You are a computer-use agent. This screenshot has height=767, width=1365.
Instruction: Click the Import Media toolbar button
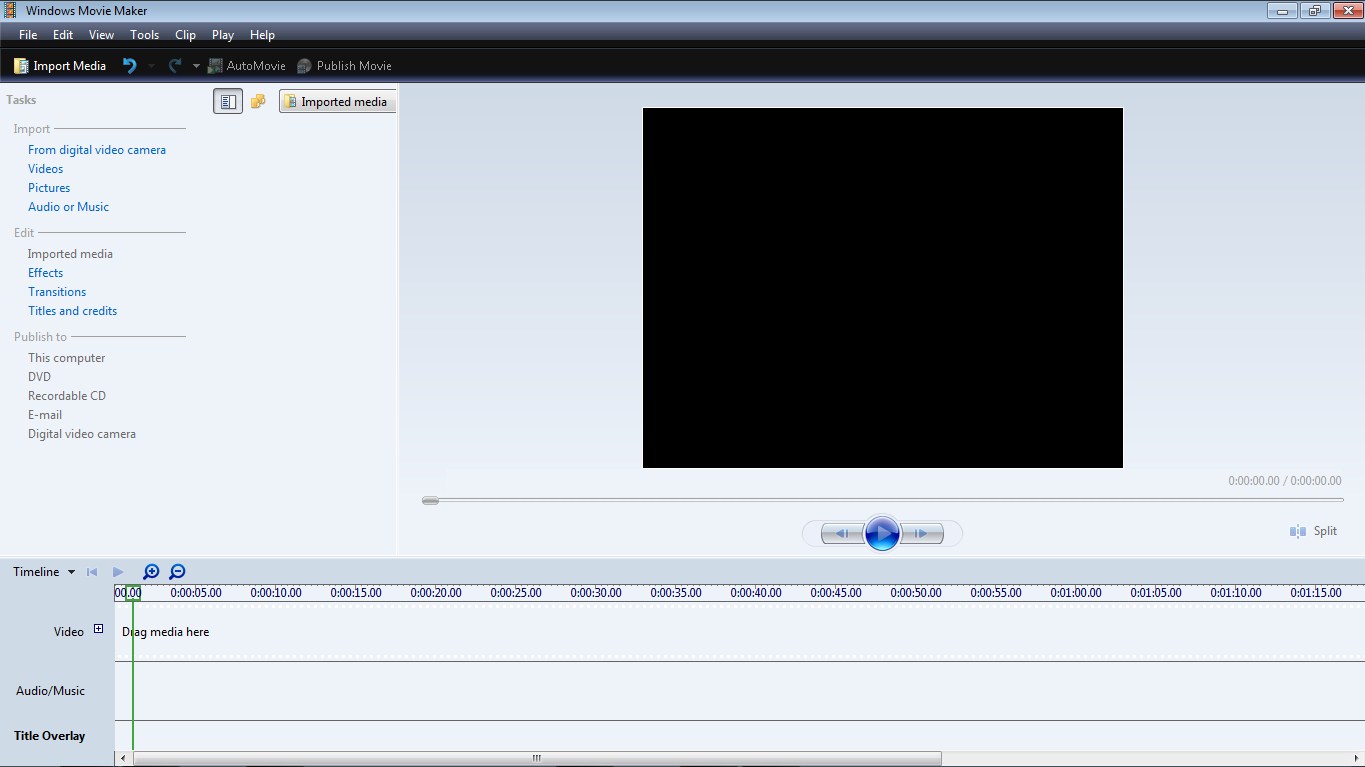(60, 66)
